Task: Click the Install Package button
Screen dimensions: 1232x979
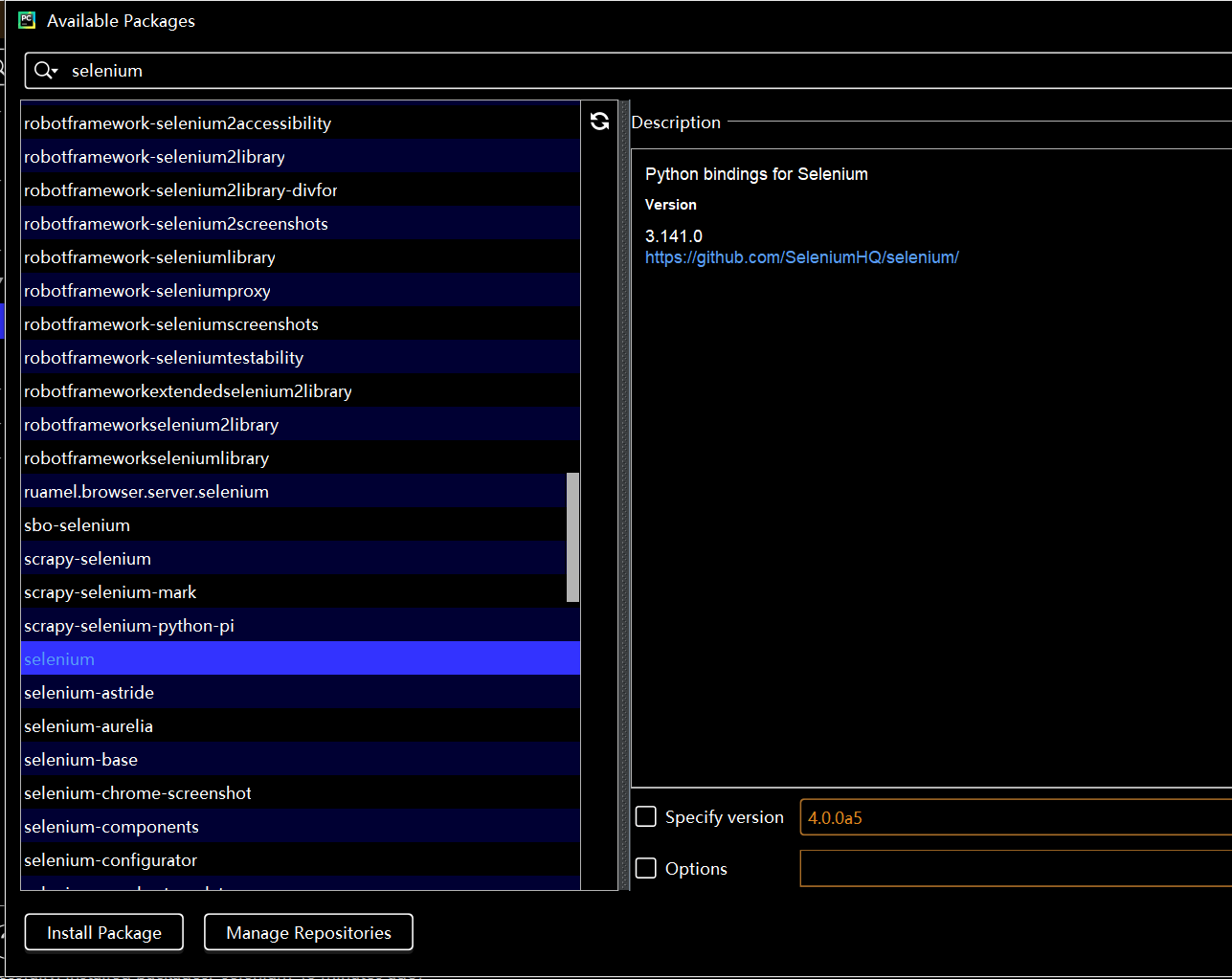Action: pos(104,933)
